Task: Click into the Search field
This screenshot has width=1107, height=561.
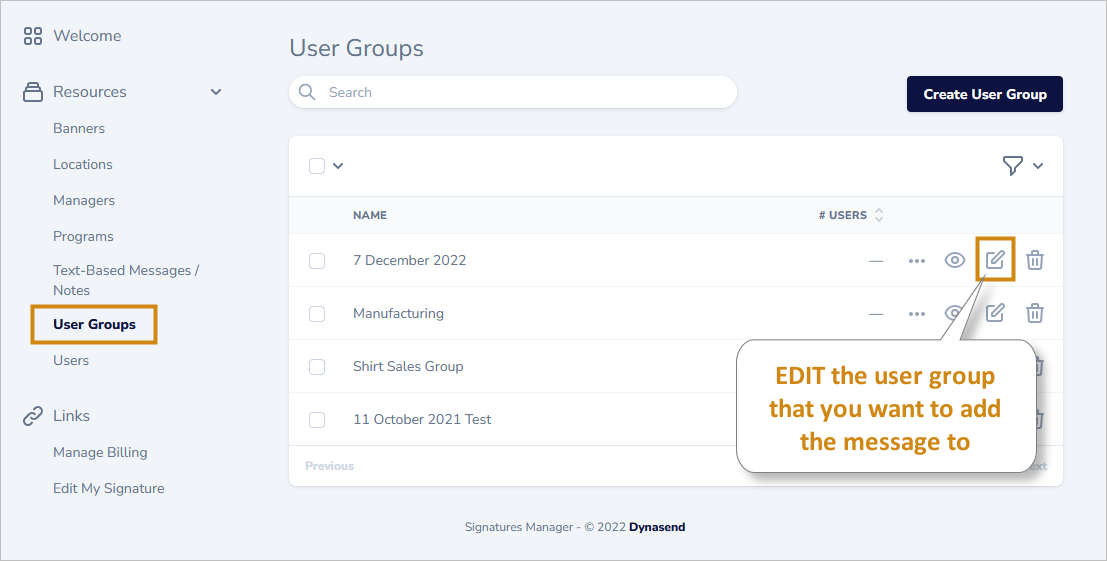Action: tap(520, 92)
